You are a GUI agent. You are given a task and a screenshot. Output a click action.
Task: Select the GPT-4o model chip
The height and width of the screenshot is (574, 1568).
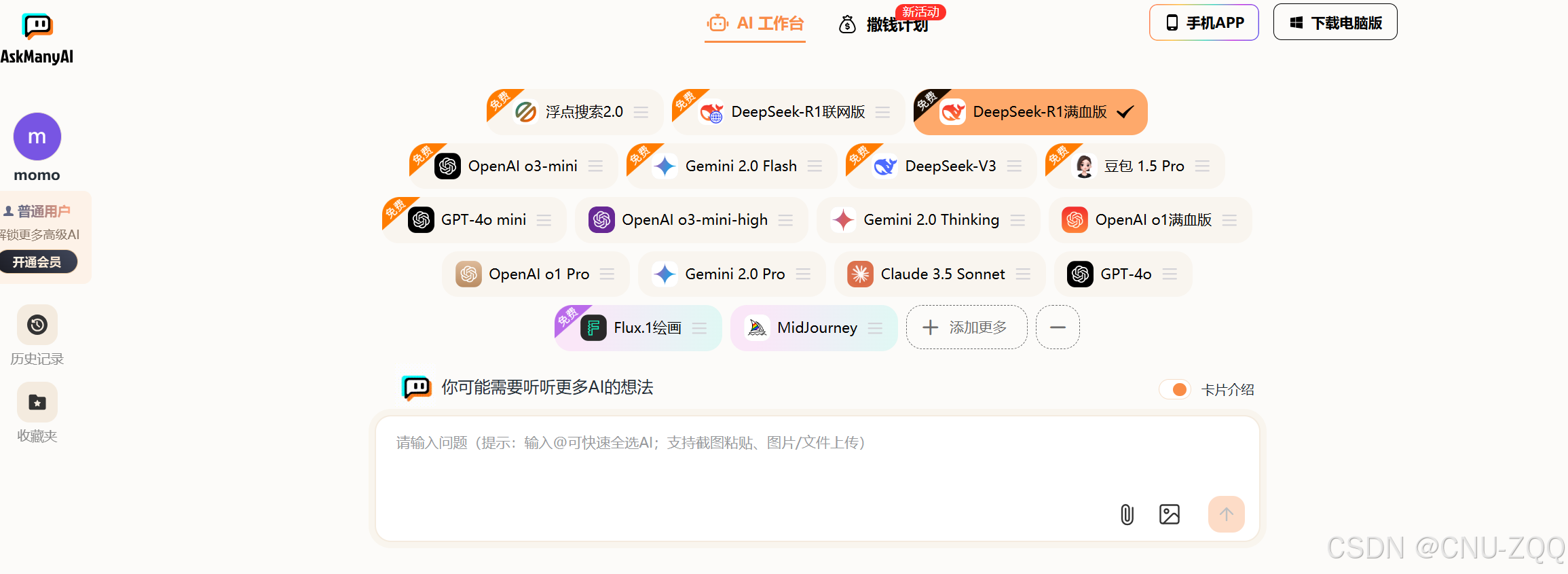(x=1123, y=274)
